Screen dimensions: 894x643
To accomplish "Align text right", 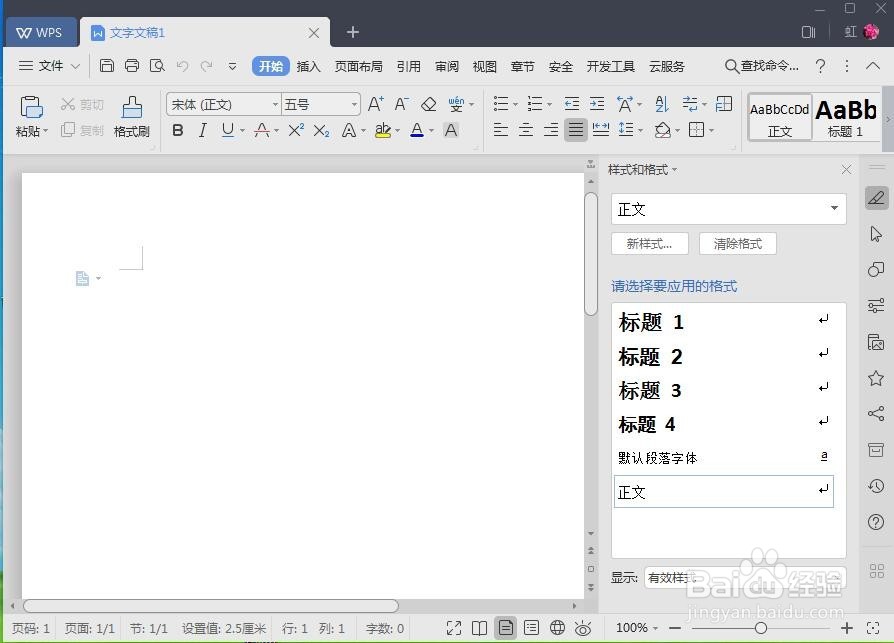I will point(551,130).
